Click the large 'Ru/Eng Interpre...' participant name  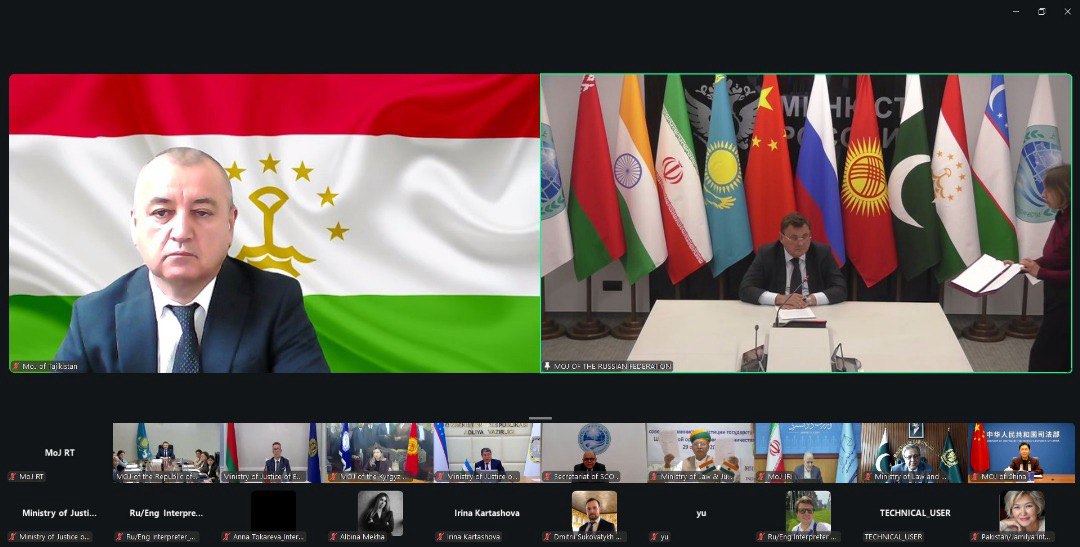click(167, 513)
